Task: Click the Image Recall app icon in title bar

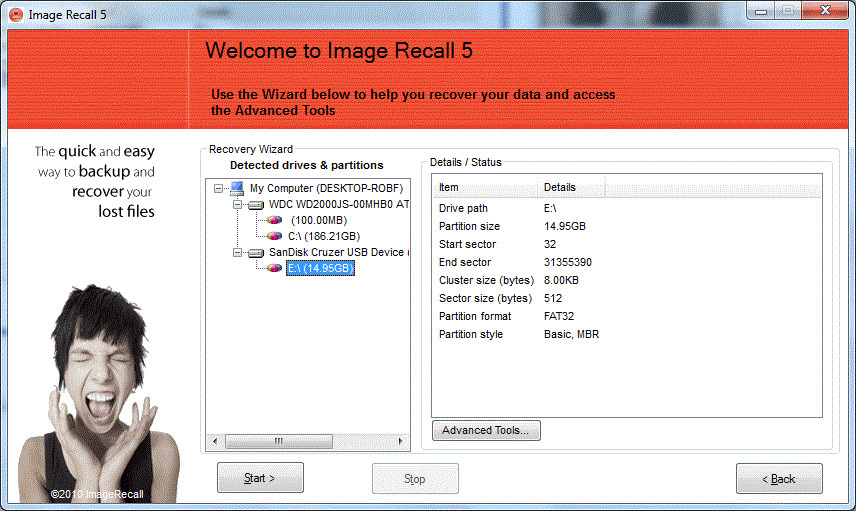Action: tap(16, 15)
